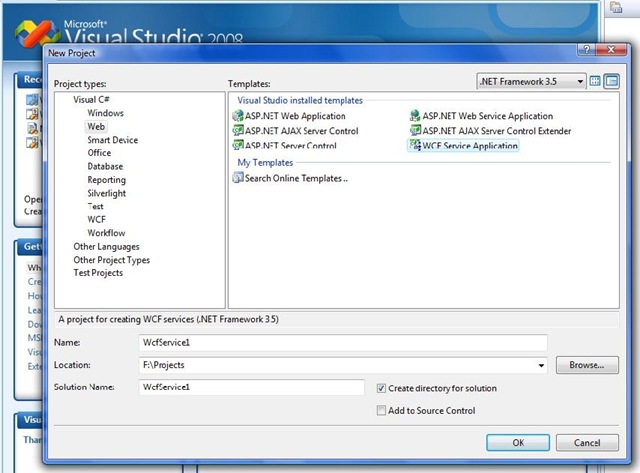
Task: Click ASP.NET AJAX Server Control icon
Action: [238, 131]
